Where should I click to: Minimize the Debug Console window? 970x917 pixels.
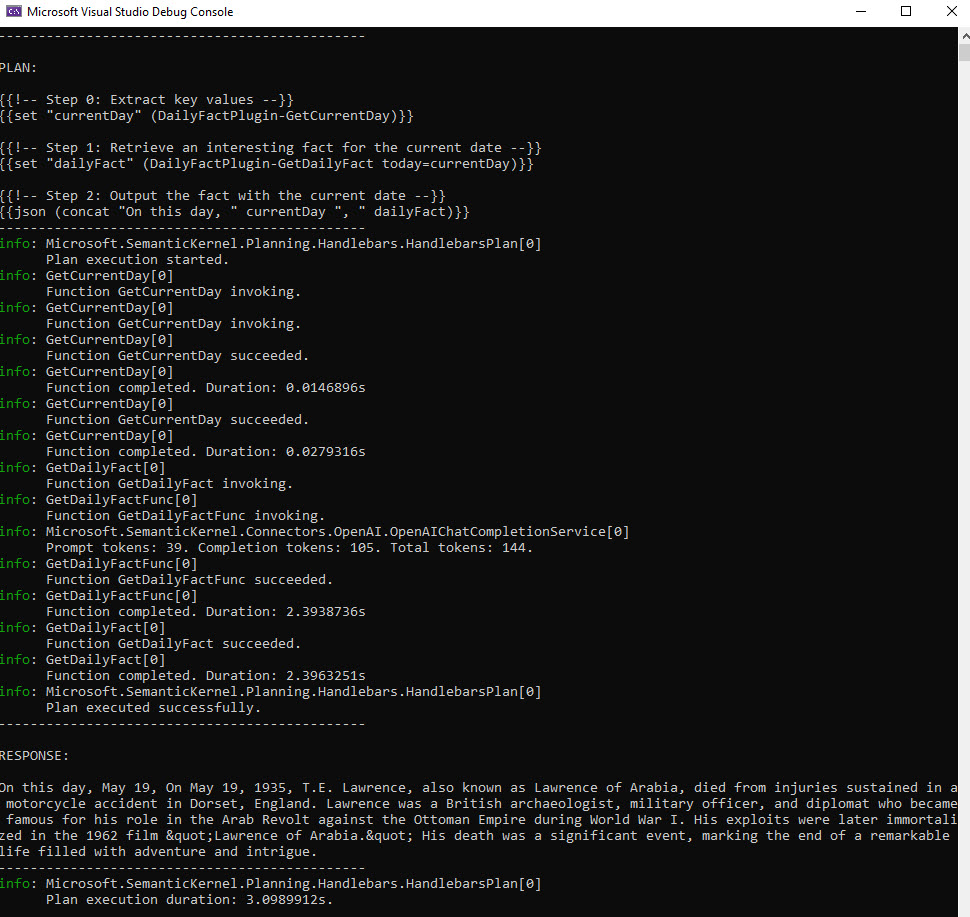tap(861, 12)
